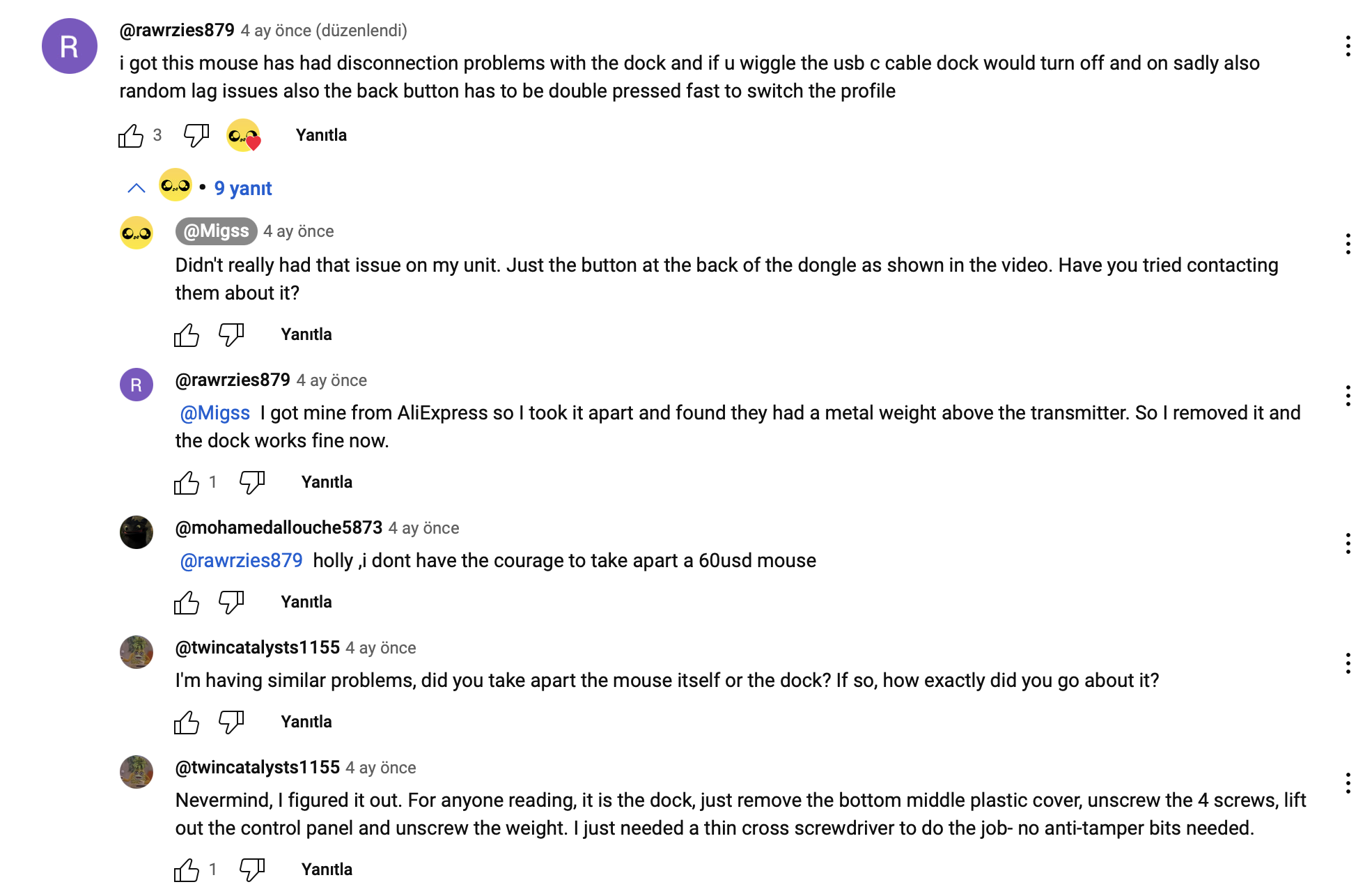Viewport: 1372px width, 896px height.
Task: Like the AliExpress metal weight reply
Action: click(x=187, y=482)
